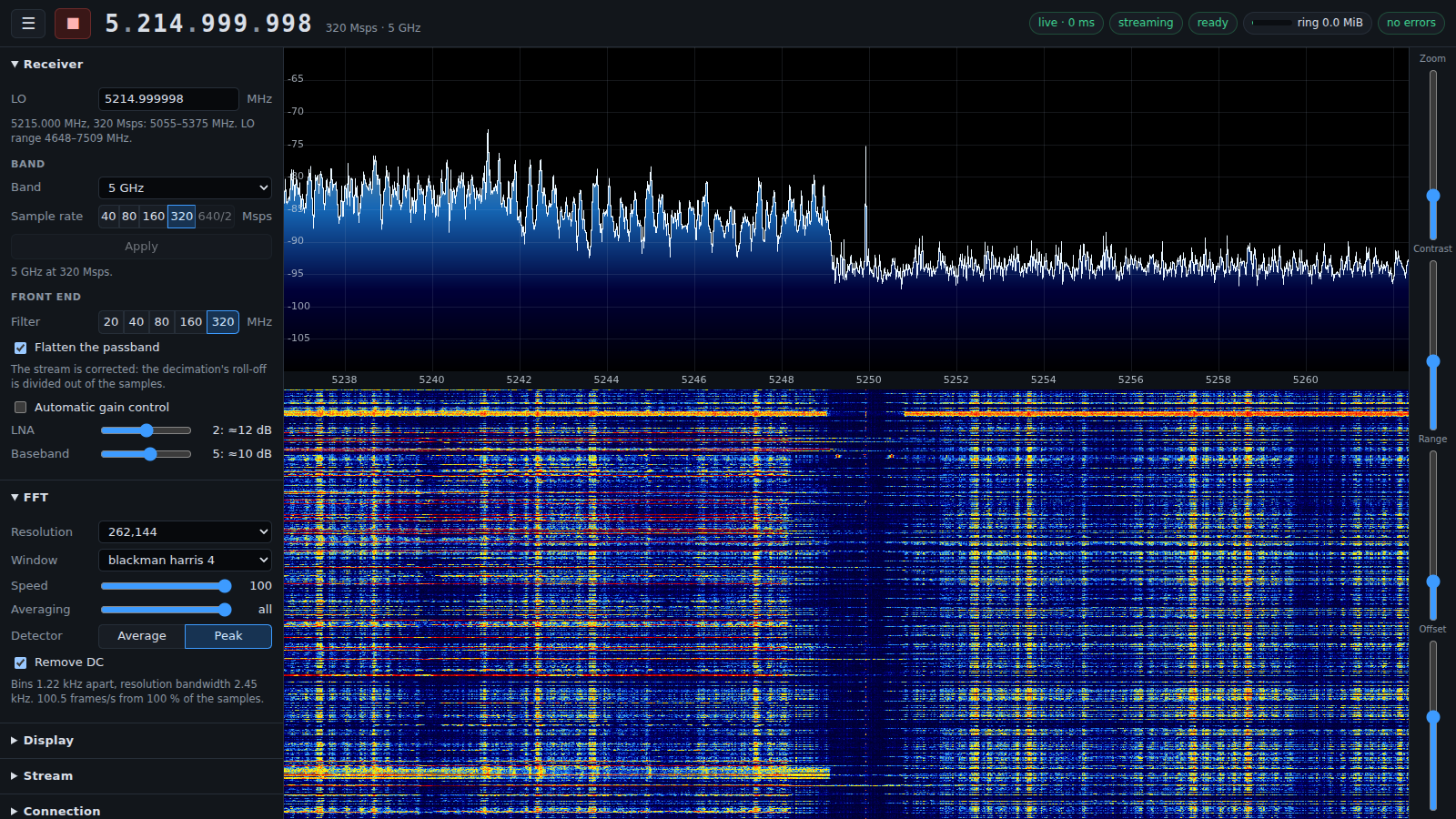Uncheck Flatten the passband

click(x=21, y=348)
